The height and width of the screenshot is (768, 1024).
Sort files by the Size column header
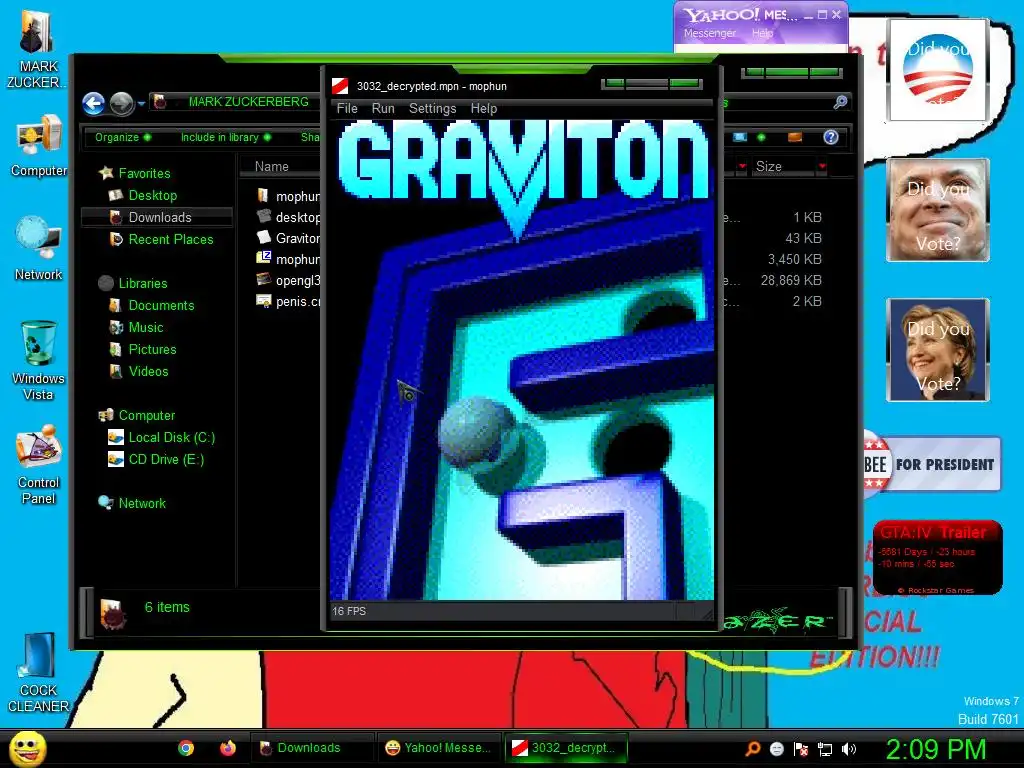pos(769,167)
